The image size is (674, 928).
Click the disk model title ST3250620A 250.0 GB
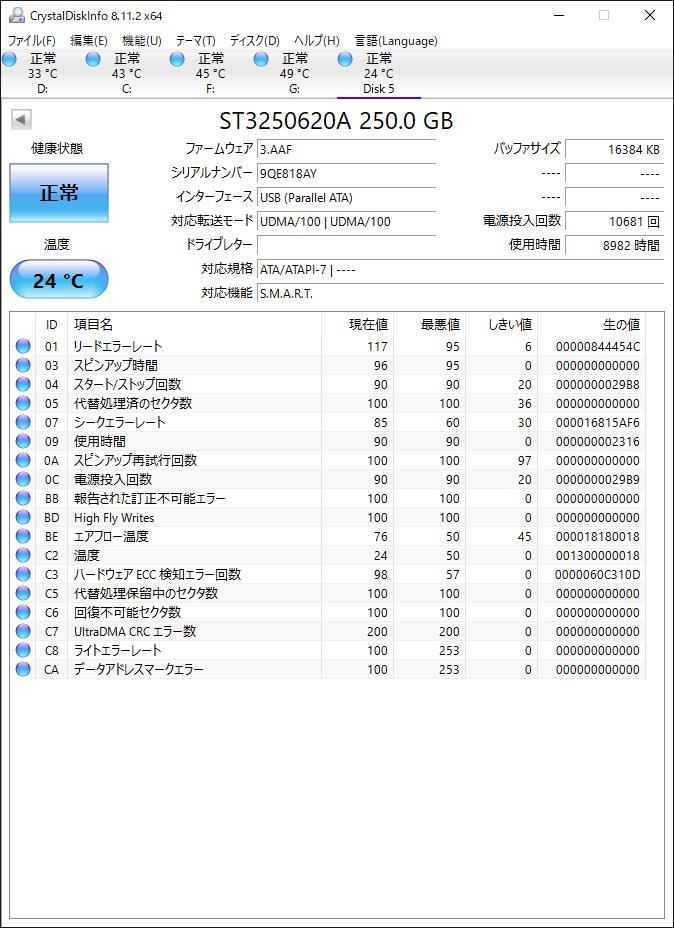click(x=336, y=121)
